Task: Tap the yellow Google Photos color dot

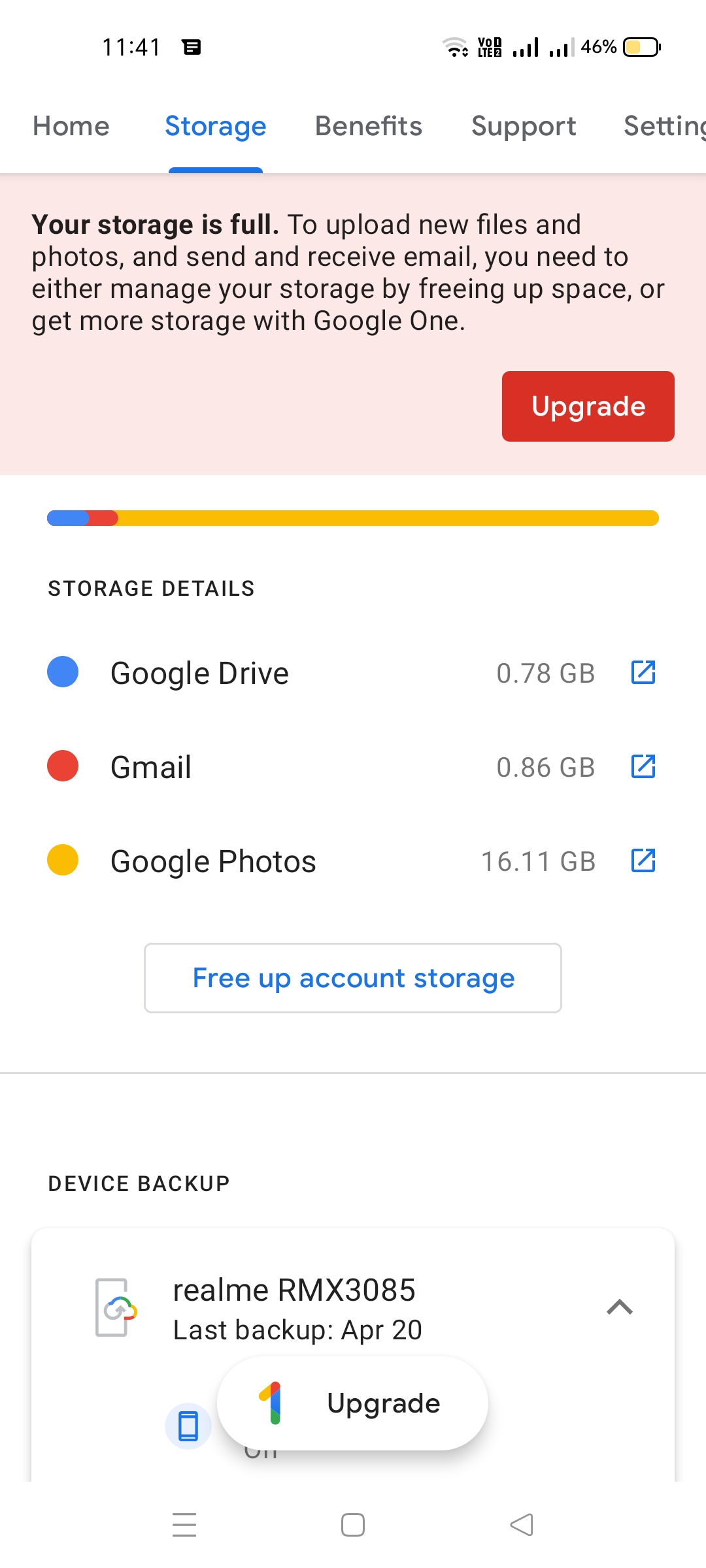Action: point(63,860)
